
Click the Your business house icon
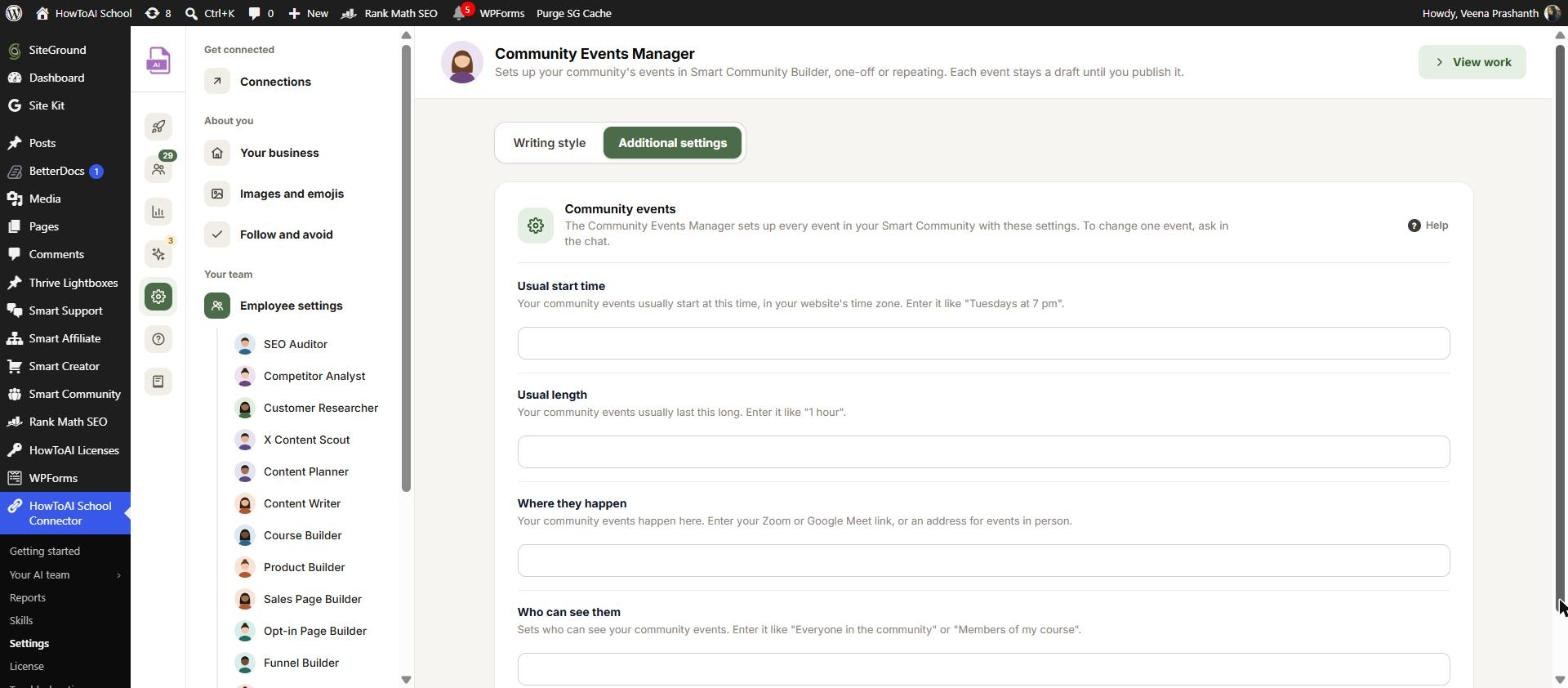(217, 153)
